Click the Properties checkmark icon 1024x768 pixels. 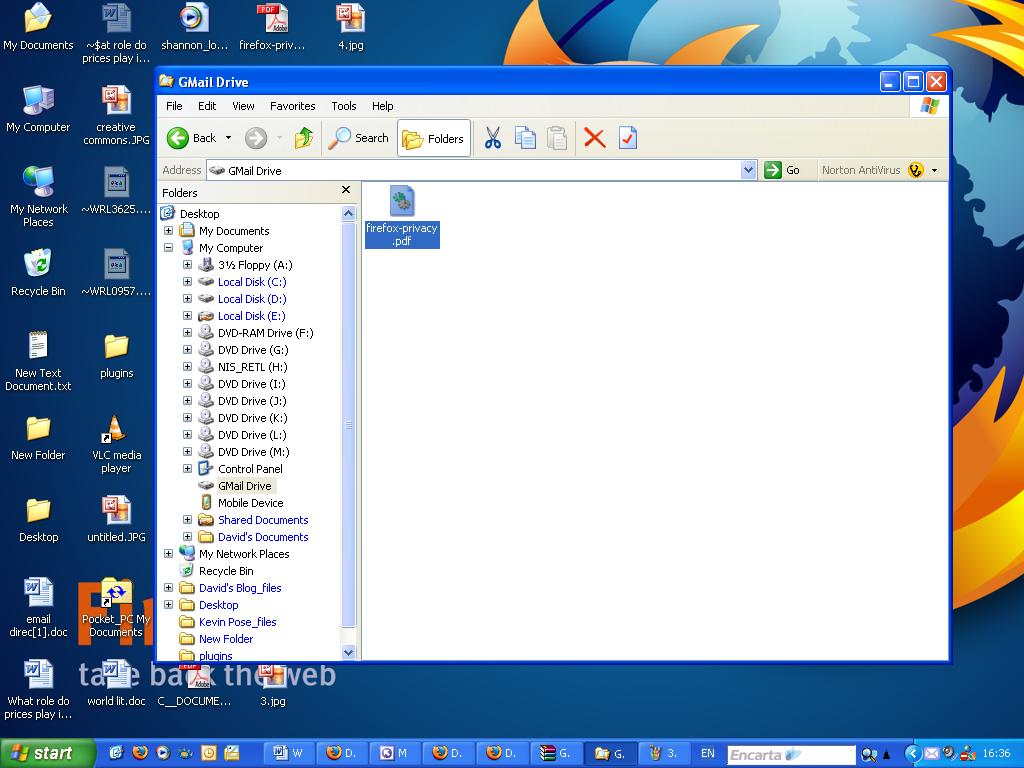point(628,138)
